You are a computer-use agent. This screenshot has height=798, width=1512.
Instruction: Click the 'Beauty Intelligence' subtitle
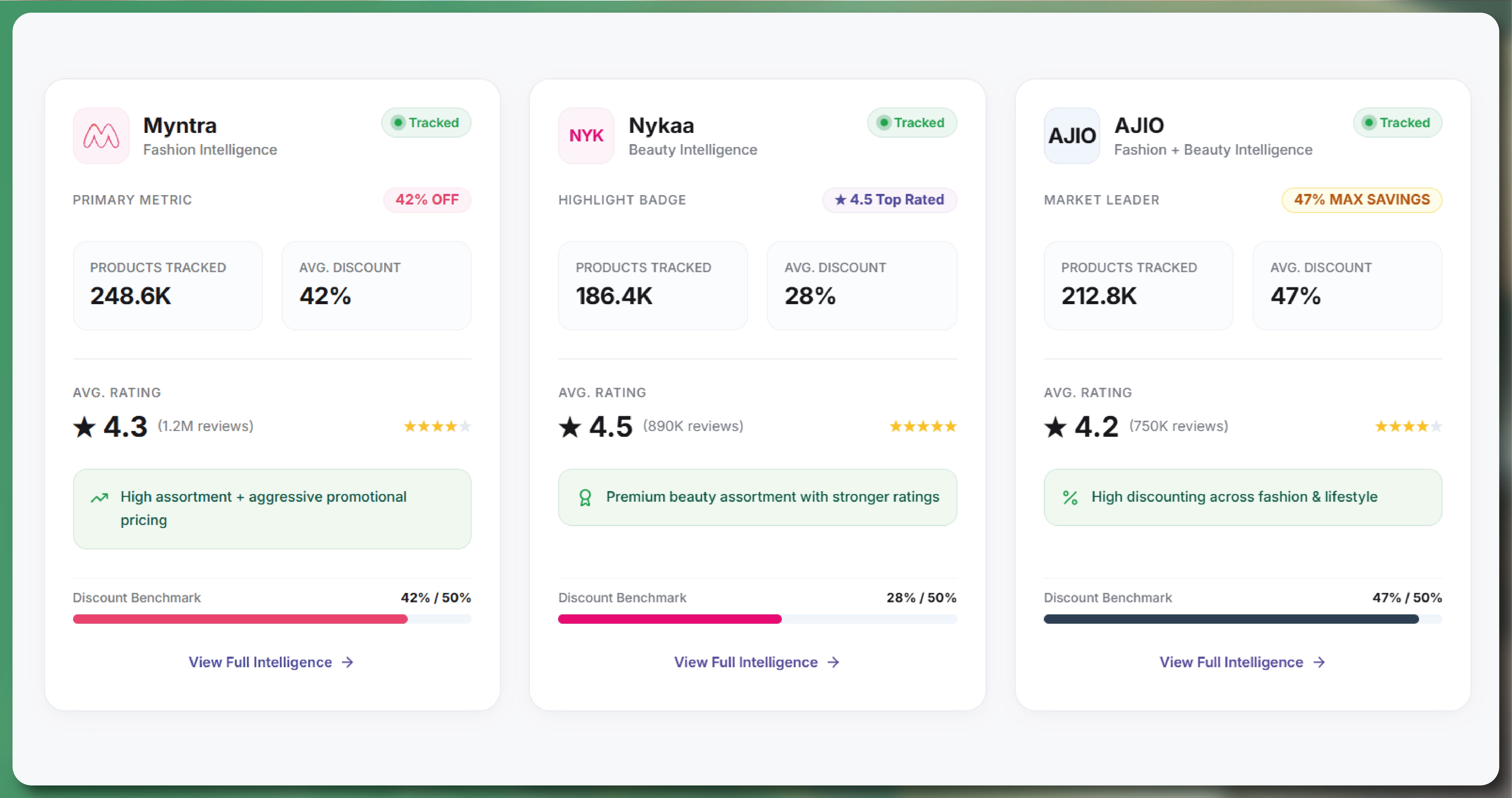[693, 150]
